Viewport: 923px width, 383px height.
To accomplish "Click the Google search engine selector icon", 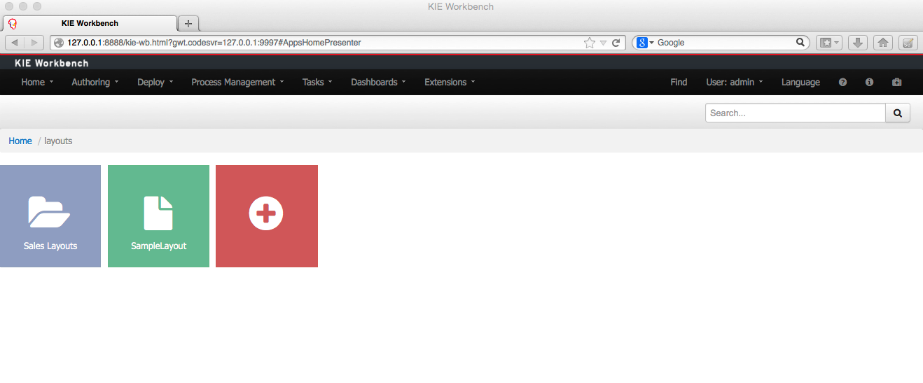I will (x=645, y=42).
